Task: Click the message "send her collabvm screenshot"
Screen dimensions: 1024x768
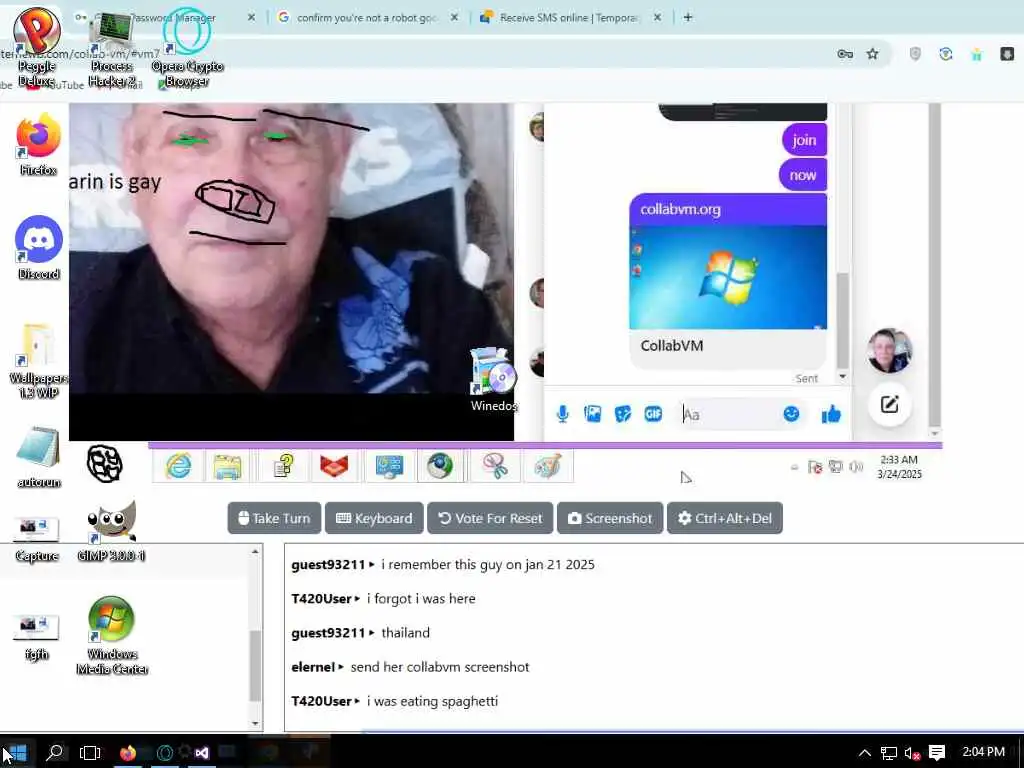Action: coord(440,667)
